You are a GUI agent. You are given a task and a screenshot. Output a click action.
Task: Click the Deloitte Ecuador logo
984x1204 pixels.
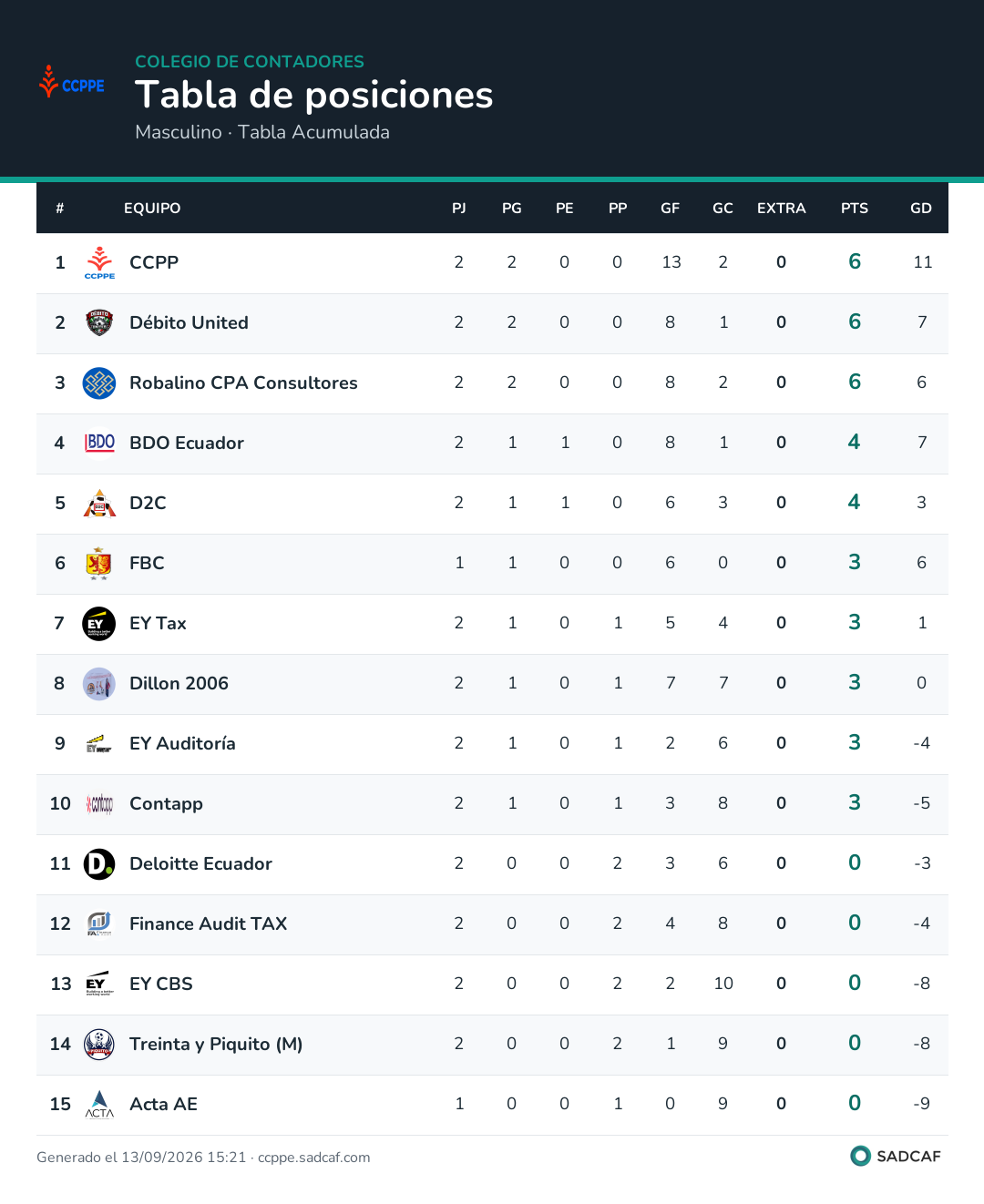click(99, 863)
